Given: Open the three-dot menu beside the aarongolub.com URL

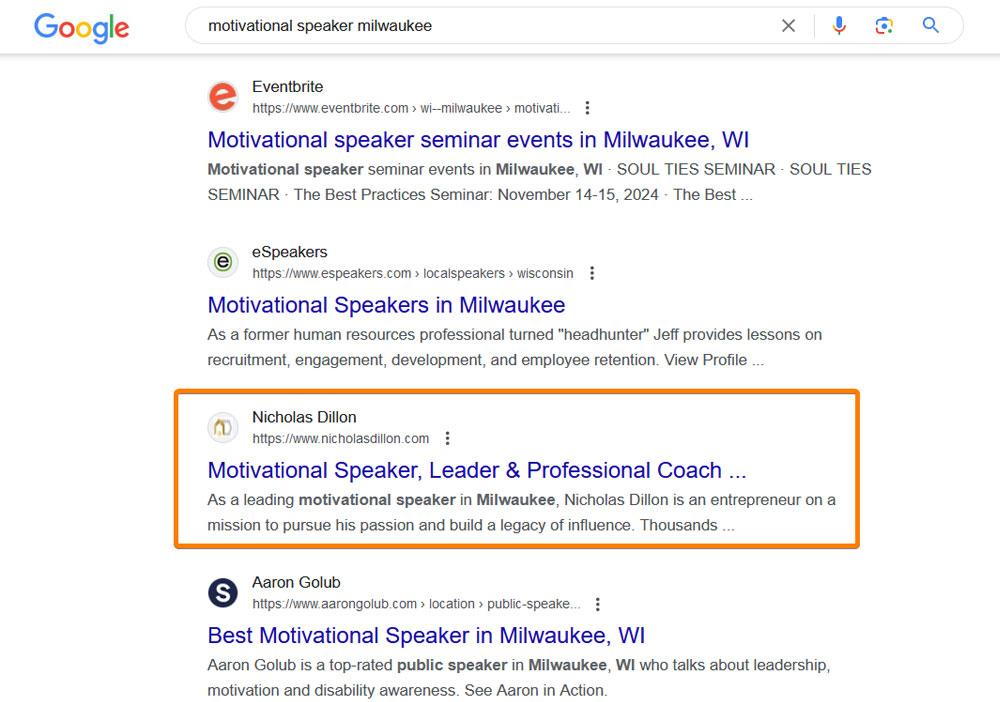Looking at the screenshot, I should (x=598, y=604).
